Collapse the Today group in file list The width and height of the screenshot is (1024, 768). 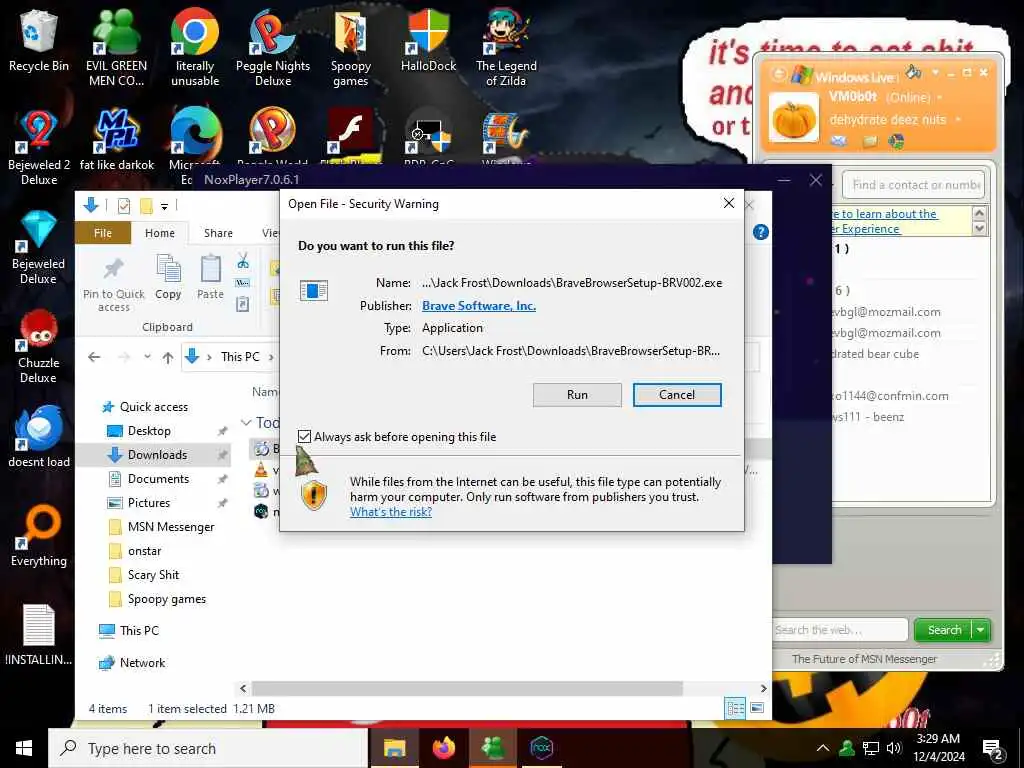pos(246,423)
